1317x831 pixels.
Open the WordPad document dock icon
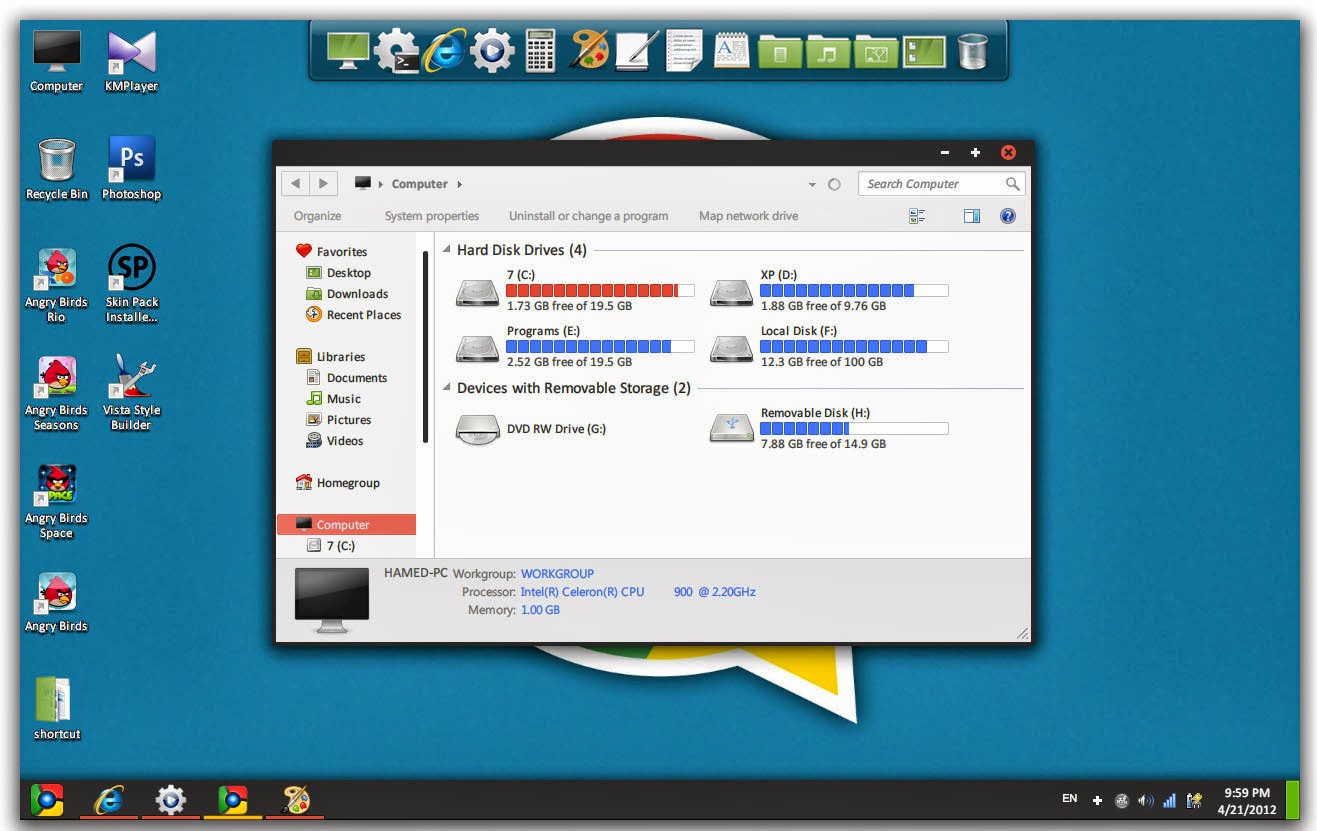click(732, 50)
